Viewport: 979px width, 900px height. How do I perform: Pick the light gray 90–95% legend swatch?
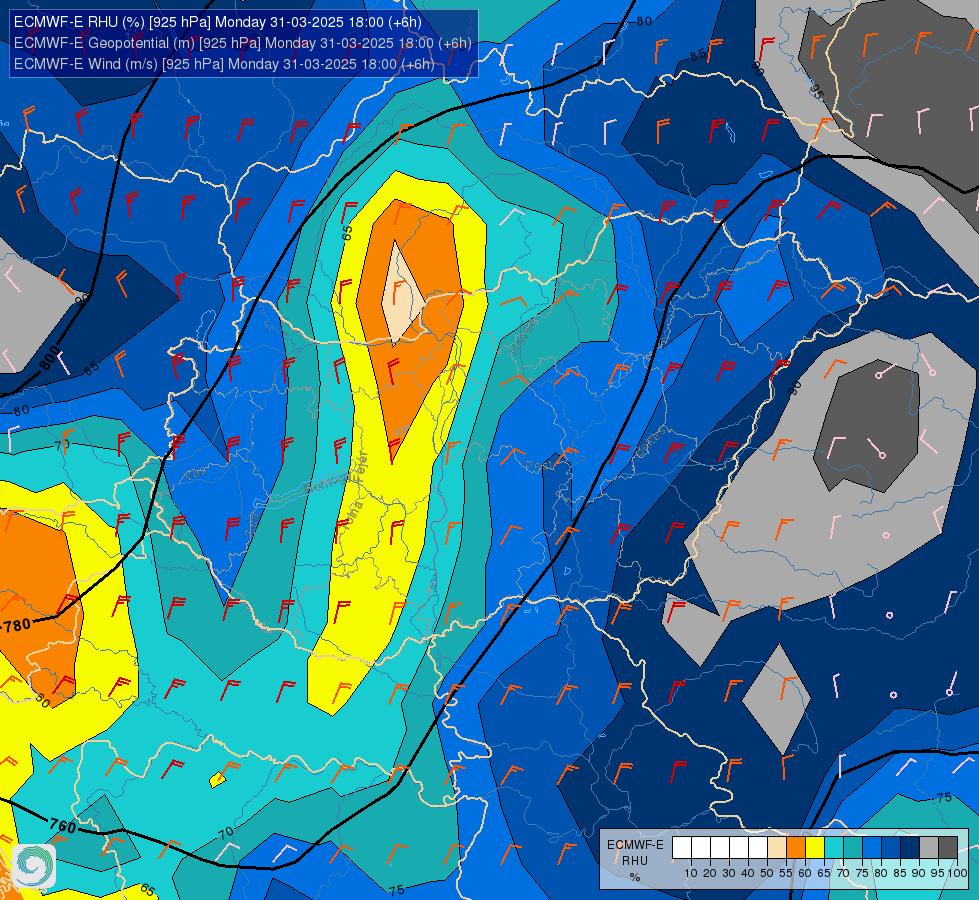[x=929, y=848]
